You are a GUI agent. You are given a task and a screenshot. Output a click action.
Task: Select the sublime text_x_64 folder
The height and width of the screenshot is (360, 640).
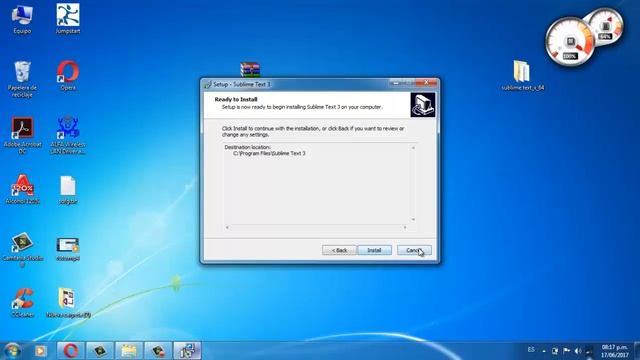(522, 76)
